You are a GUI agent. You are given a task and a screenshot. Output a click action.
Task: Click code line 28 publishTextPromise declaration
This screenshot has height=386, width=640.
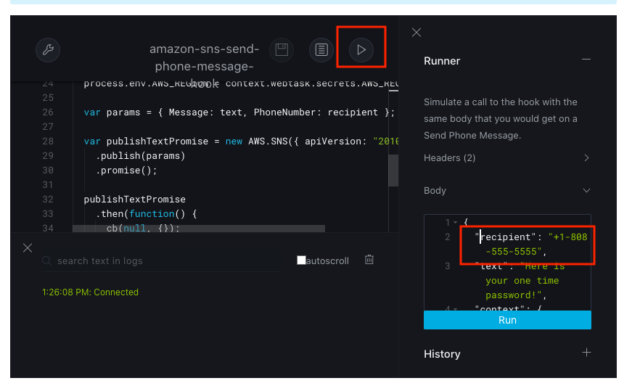click(x=241, y=141)
